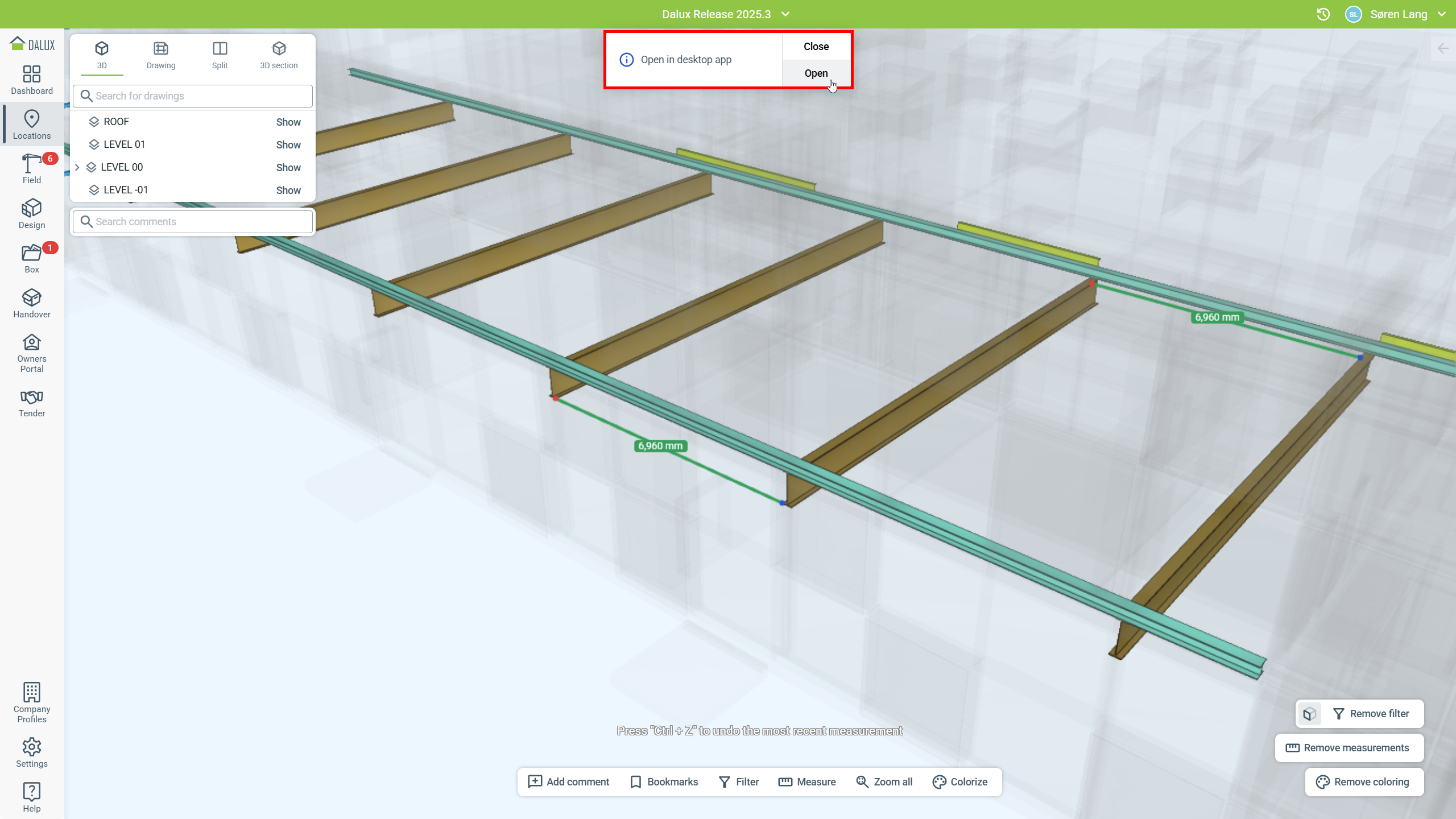
Task: Show the LEVEL -01 drawing
Action: (288, 190)
